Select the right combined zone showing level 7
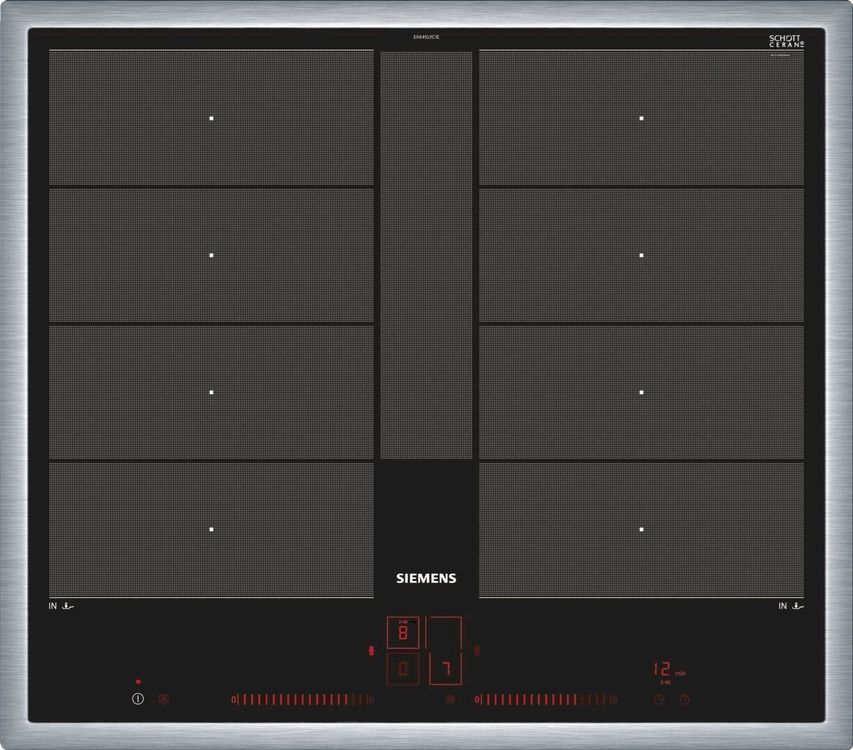 (444, 650)
